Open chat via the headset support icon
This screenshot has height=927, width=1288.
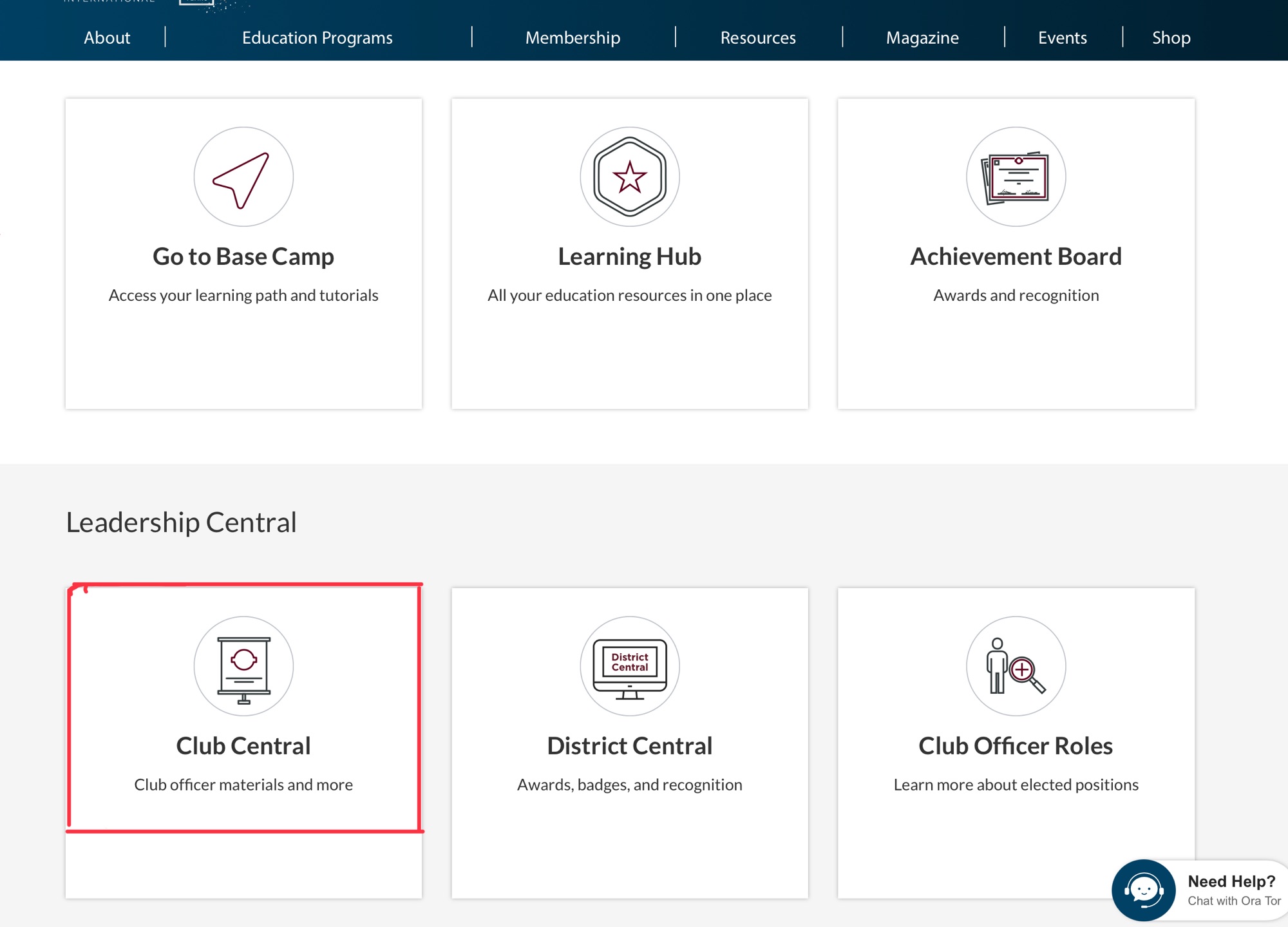click(1143, 890)
